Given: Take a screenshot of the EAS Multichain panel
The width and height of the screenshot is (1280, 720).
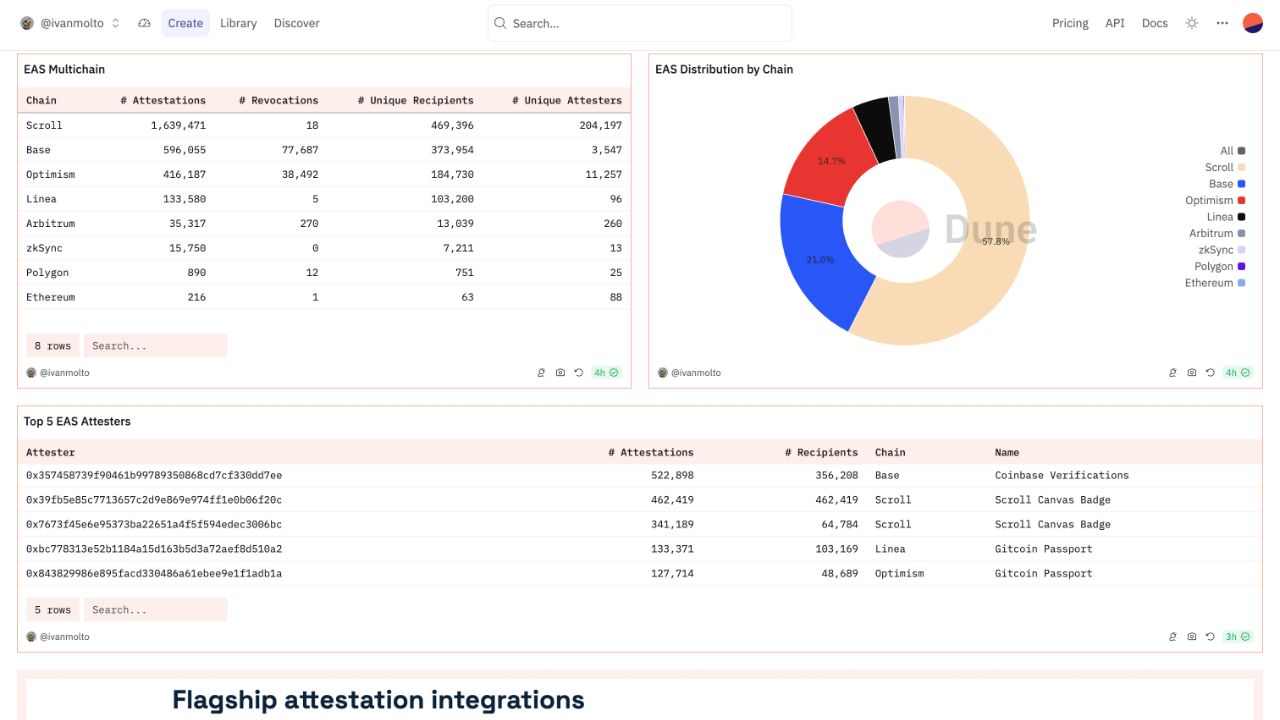Looking at the screenshot, I should pos(560,373).
